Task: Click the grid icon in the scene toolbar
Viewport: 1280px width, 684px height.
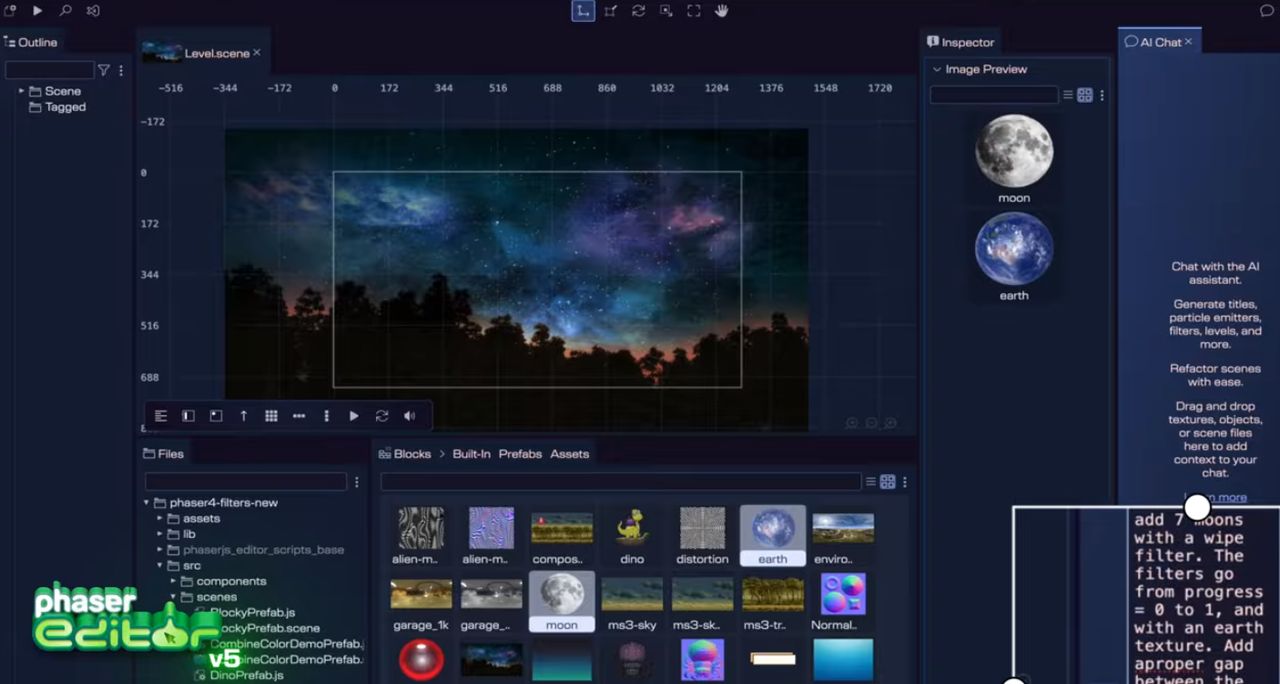Action: 271,416
